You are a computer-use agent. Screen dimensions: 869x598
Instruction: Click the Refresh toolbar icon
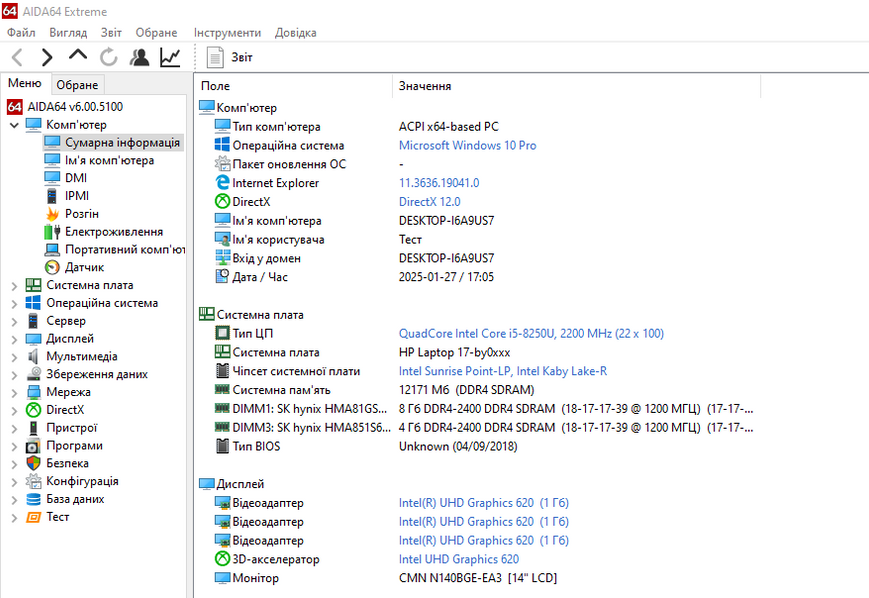coord(109,57)
